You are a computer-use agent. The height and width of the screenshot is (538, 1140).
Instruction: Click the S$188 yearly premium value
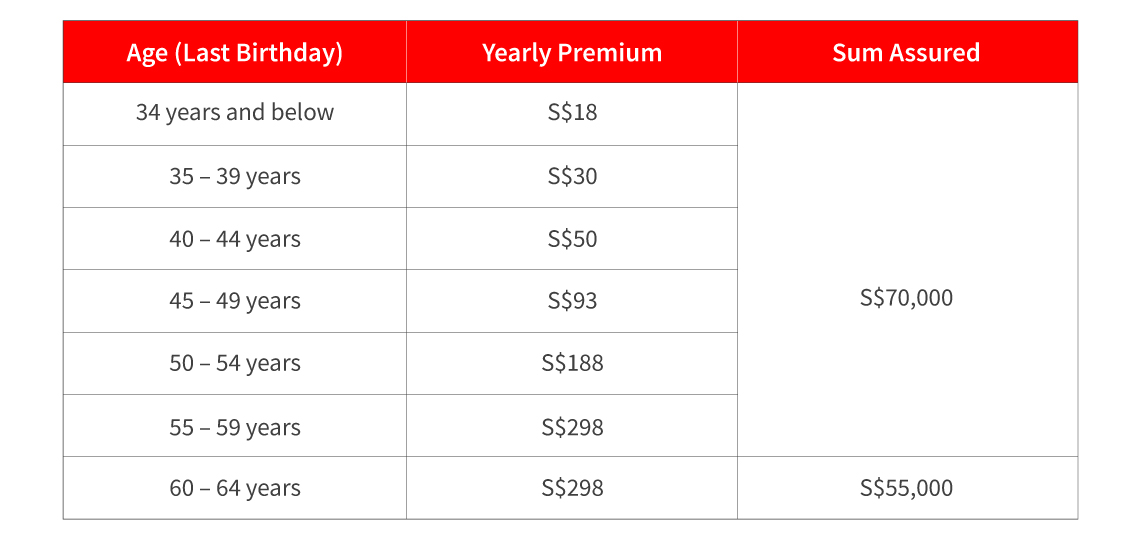click(x=572, y=364)
